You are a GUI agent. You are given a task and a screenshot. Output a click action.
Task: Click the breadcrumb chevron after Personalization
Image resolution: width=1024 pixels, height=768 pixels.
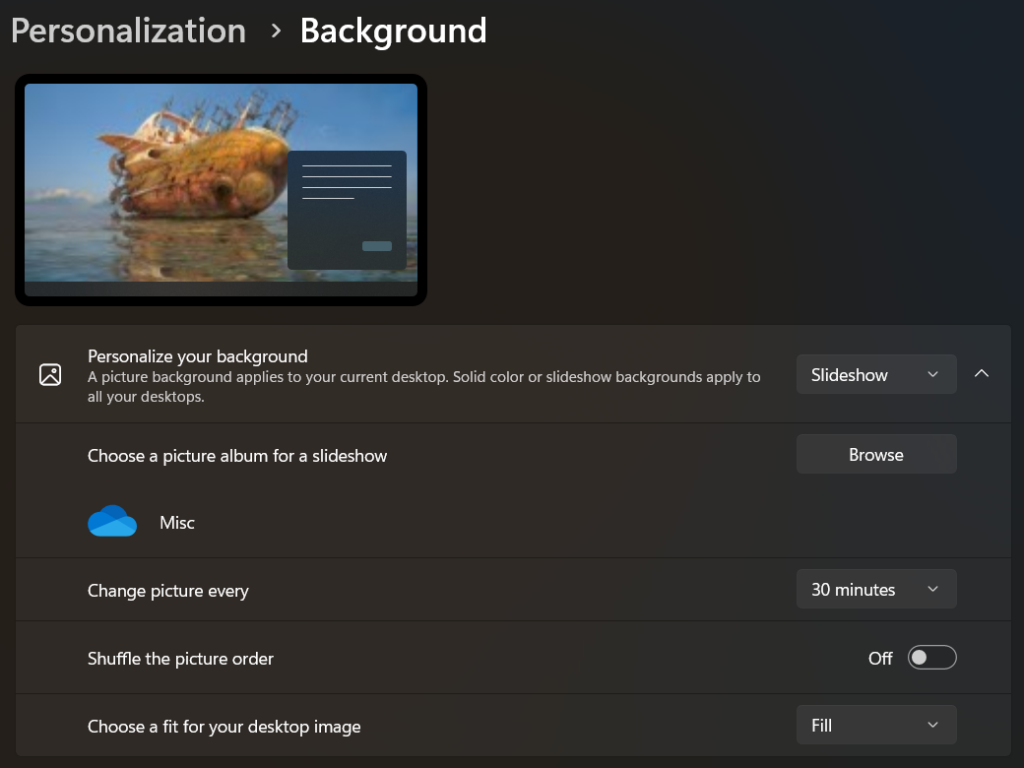[x=276, y=31]
